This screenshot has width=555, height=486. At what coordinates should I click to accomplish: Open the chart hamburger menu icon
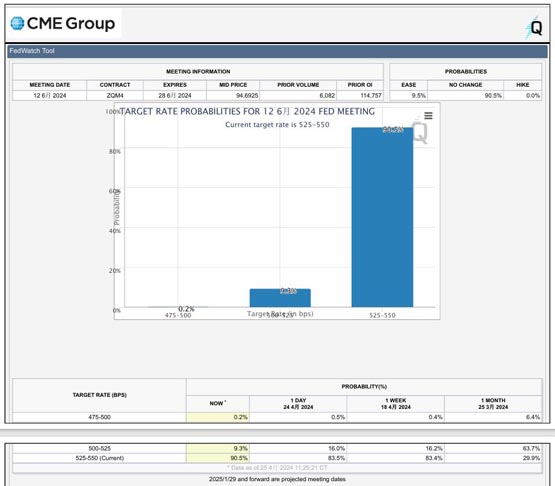pyautogui.click(x=428, y=116)
